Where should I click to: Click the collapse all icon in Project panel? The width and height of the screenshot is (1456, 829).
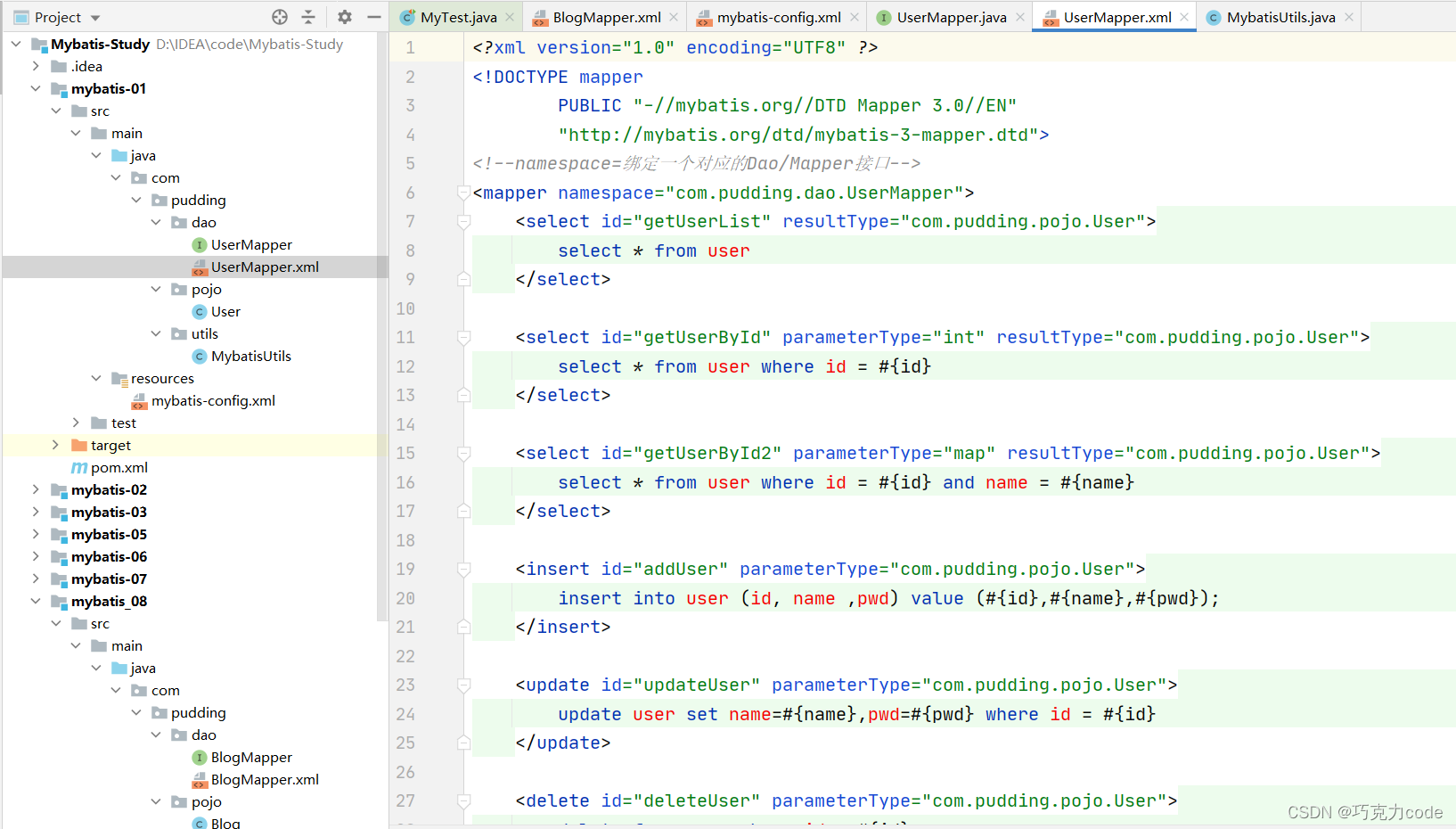pos(308,17)
